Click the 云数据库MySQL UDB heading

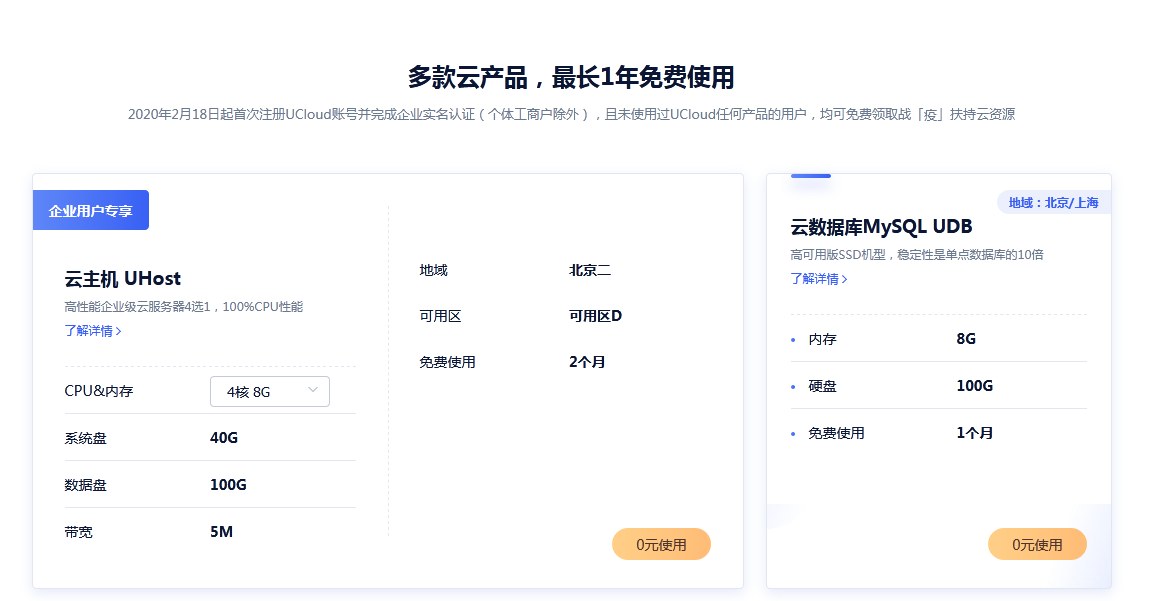tap(881, 226)
